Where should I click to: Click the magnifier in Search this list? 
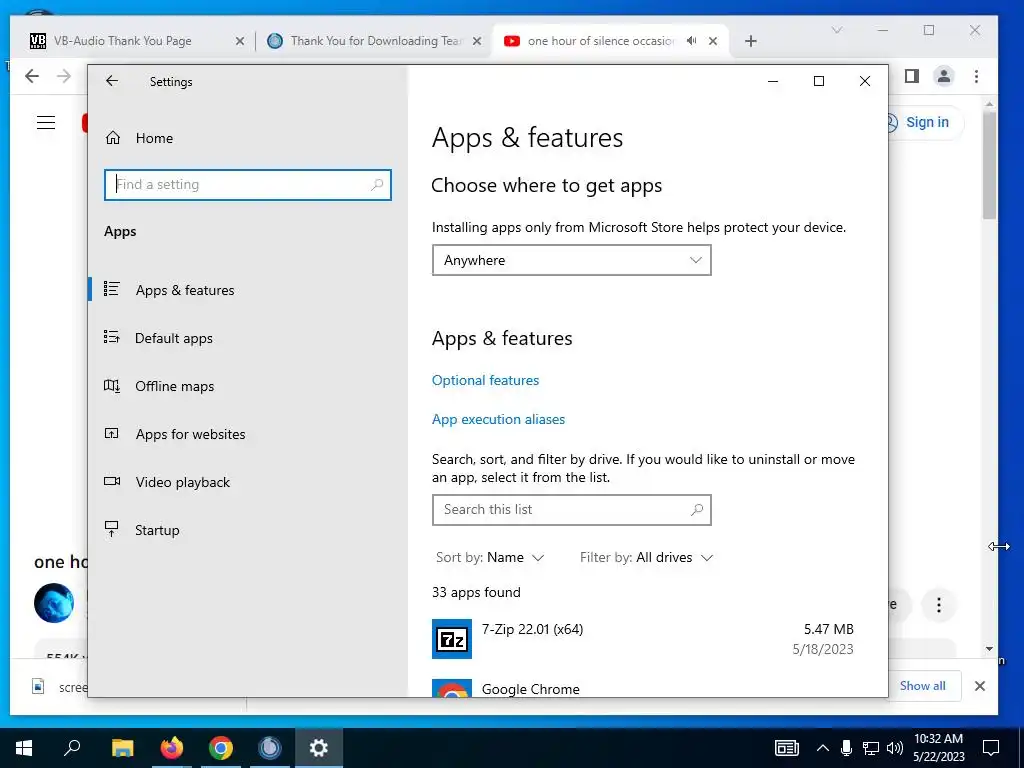click(697, 509)
